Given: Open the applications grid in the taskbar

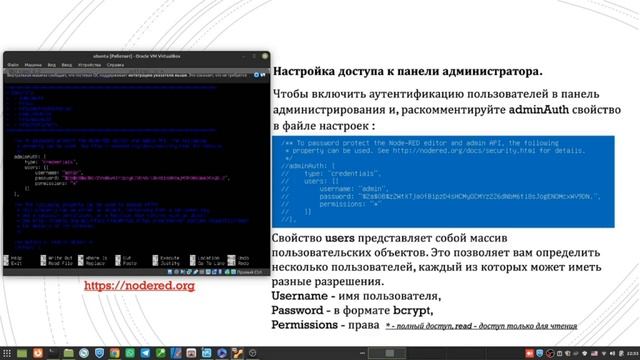Looking at the screenshot, I should tap(7, 353).
